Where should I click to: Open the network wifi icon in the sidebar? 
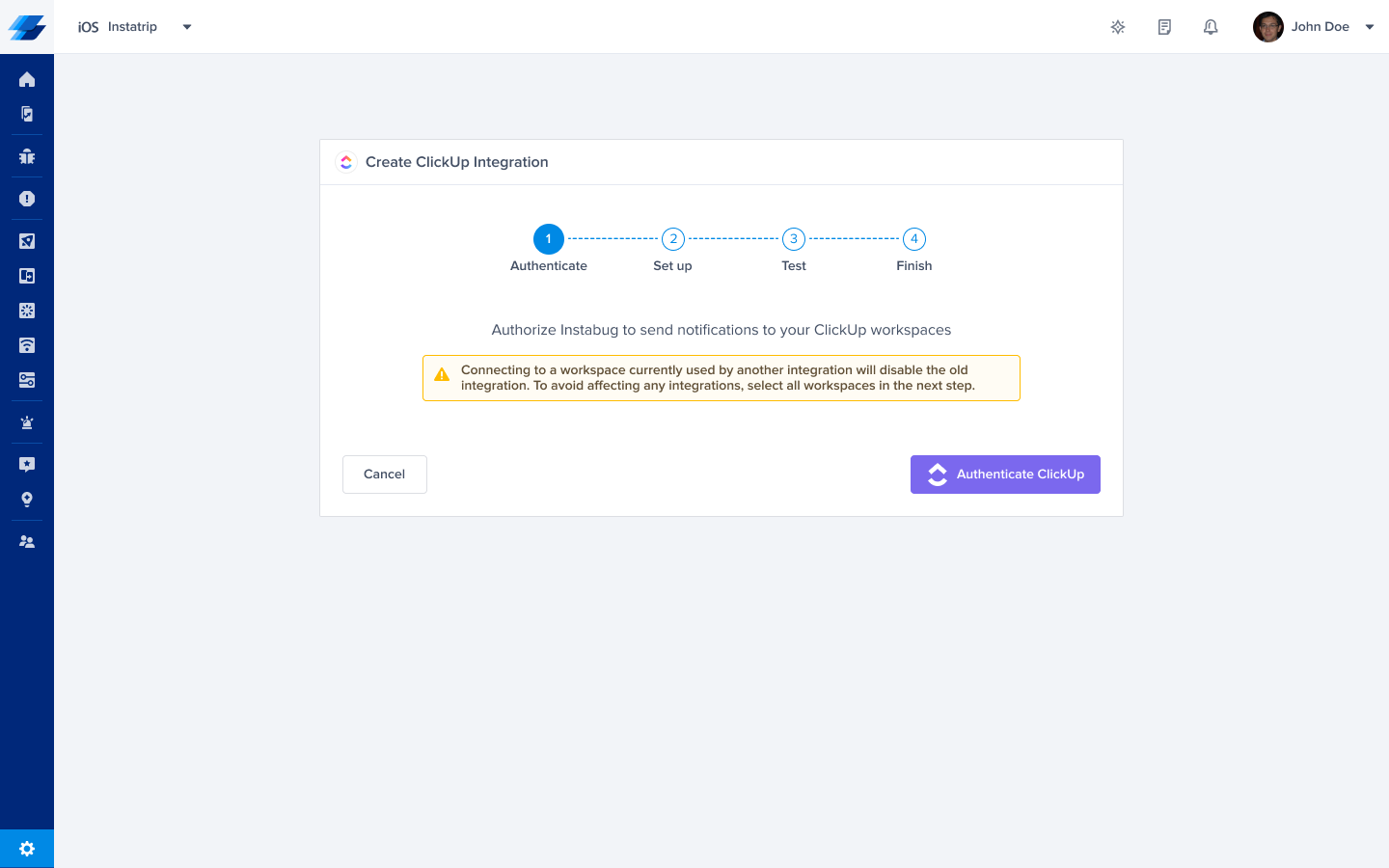27,345
